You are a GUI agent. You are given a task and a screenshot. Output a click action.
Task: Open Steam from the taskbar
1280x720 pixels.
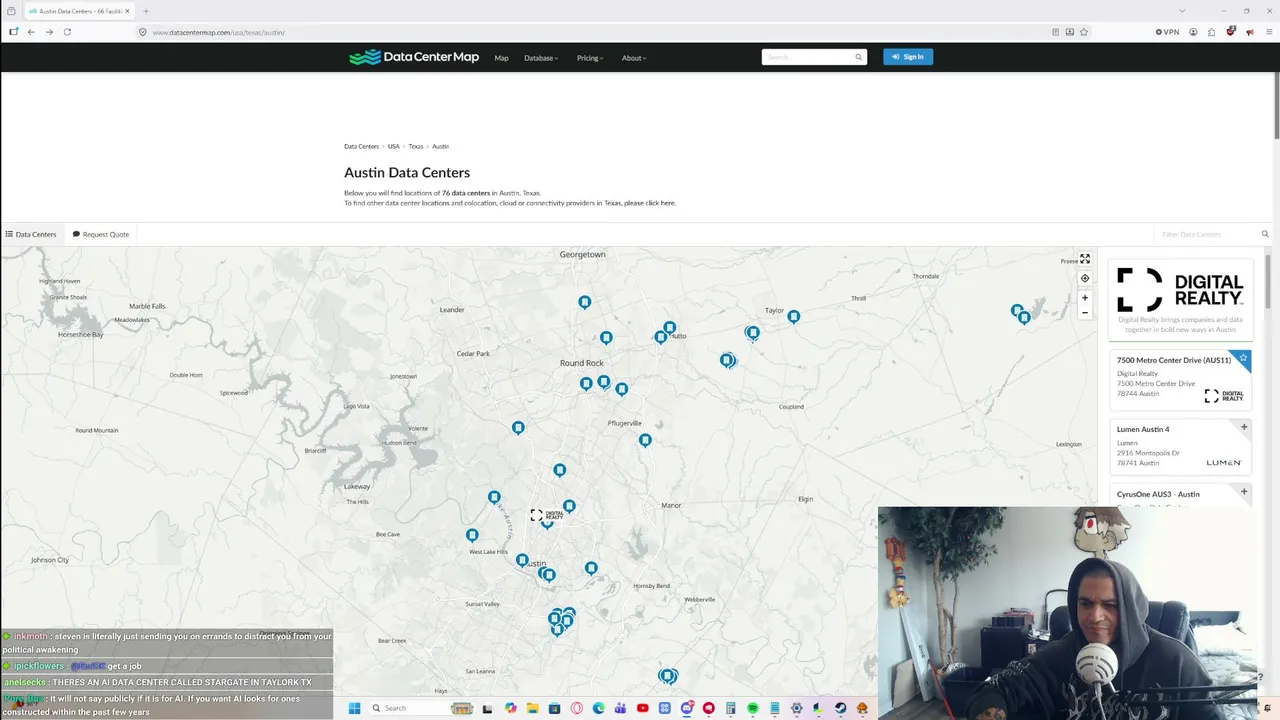pyautogui.click(x=841, y=708)
